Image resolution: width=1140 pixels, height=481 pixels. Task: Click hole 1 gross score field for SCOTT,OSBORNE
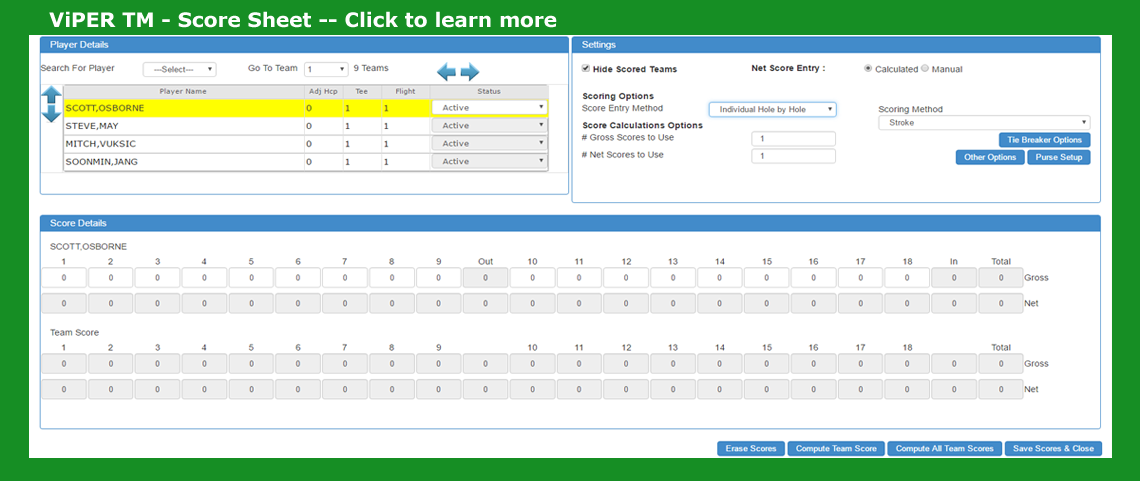point(63,278)
